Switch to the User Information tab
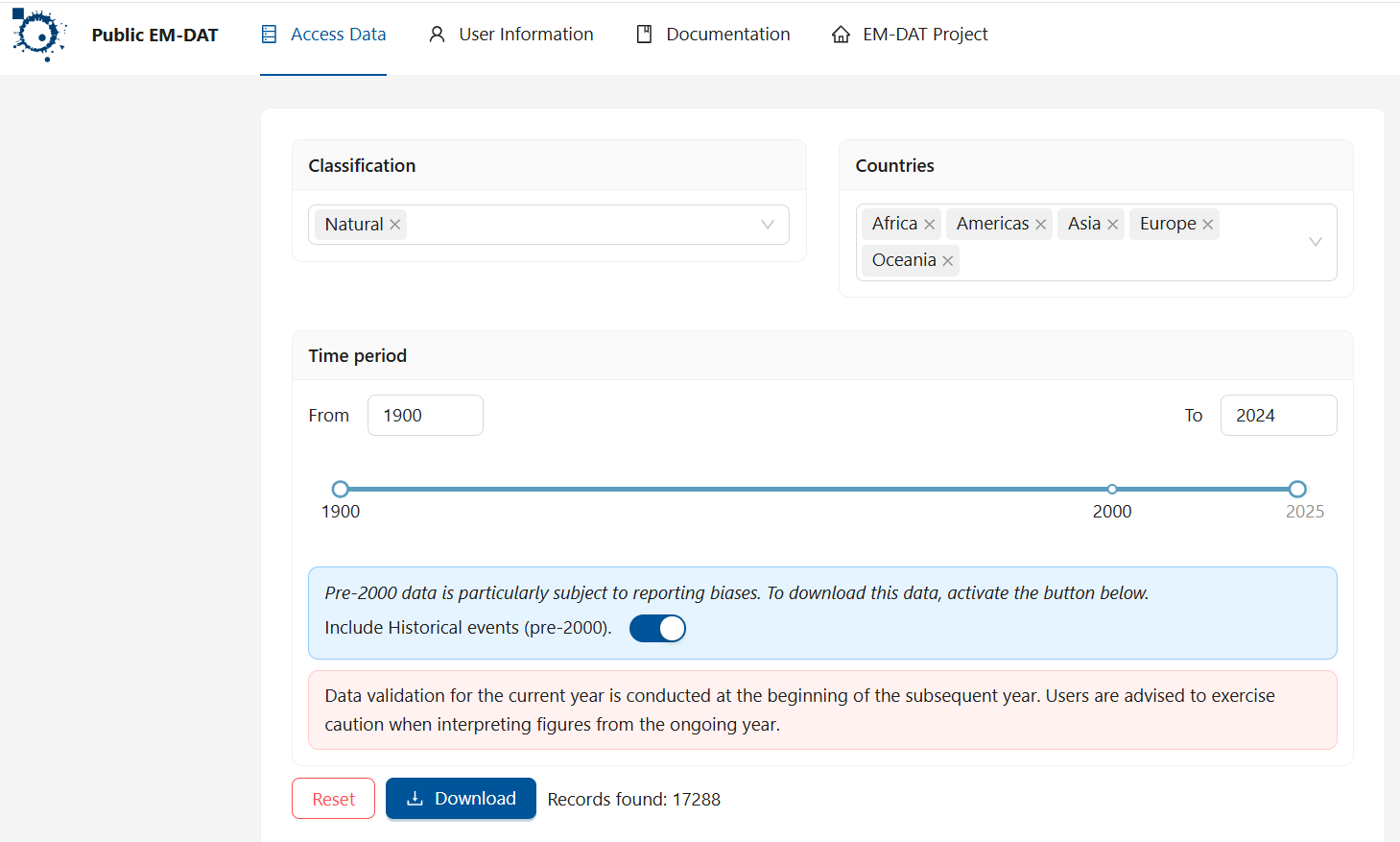Screen dimensions: 1400x842 tap(525, 34)
